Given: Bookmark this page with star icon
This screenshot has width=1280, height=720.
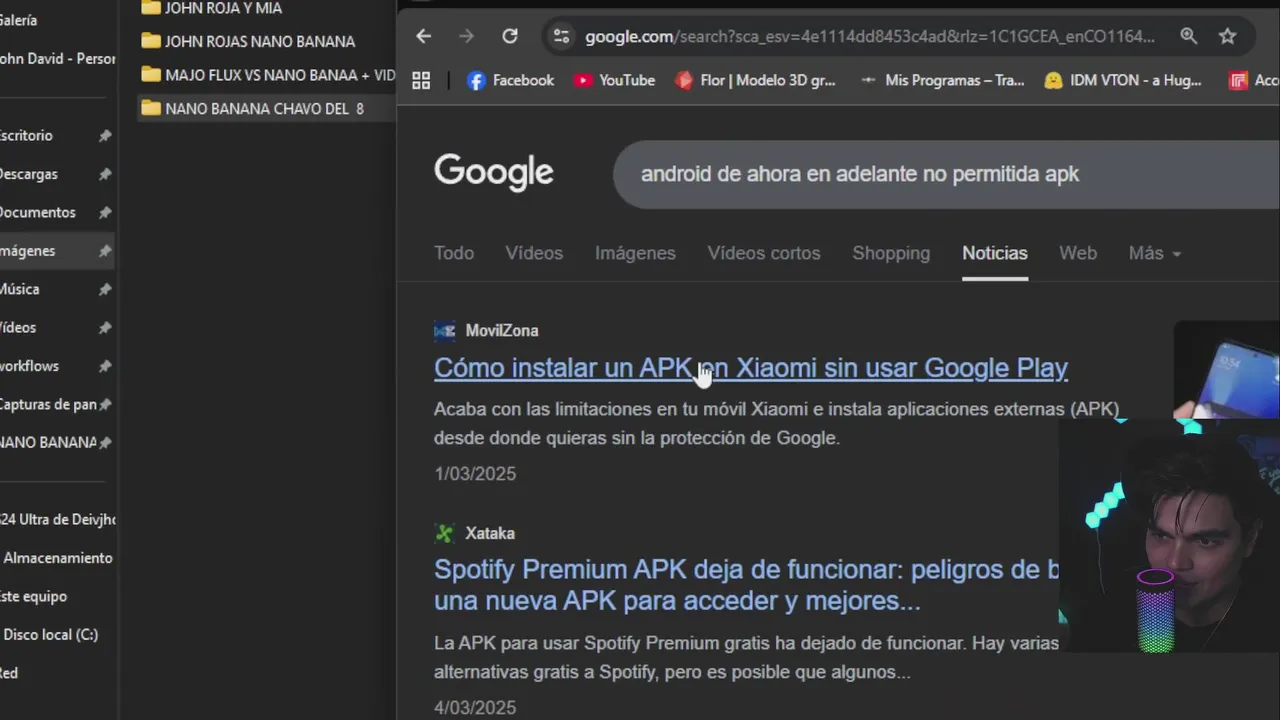Looking at the screenshot, I should (1228, 36).
